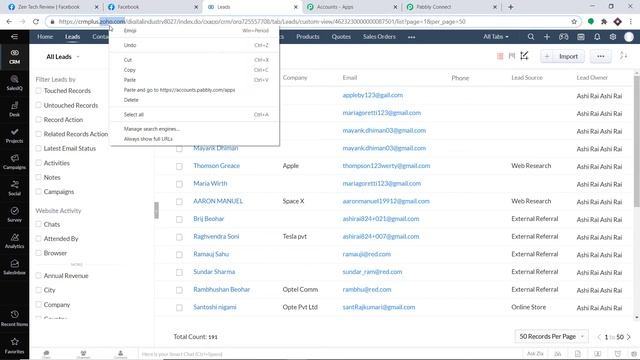Choose Copy in context menu
640x360 pixels.
tap(195, 70)
